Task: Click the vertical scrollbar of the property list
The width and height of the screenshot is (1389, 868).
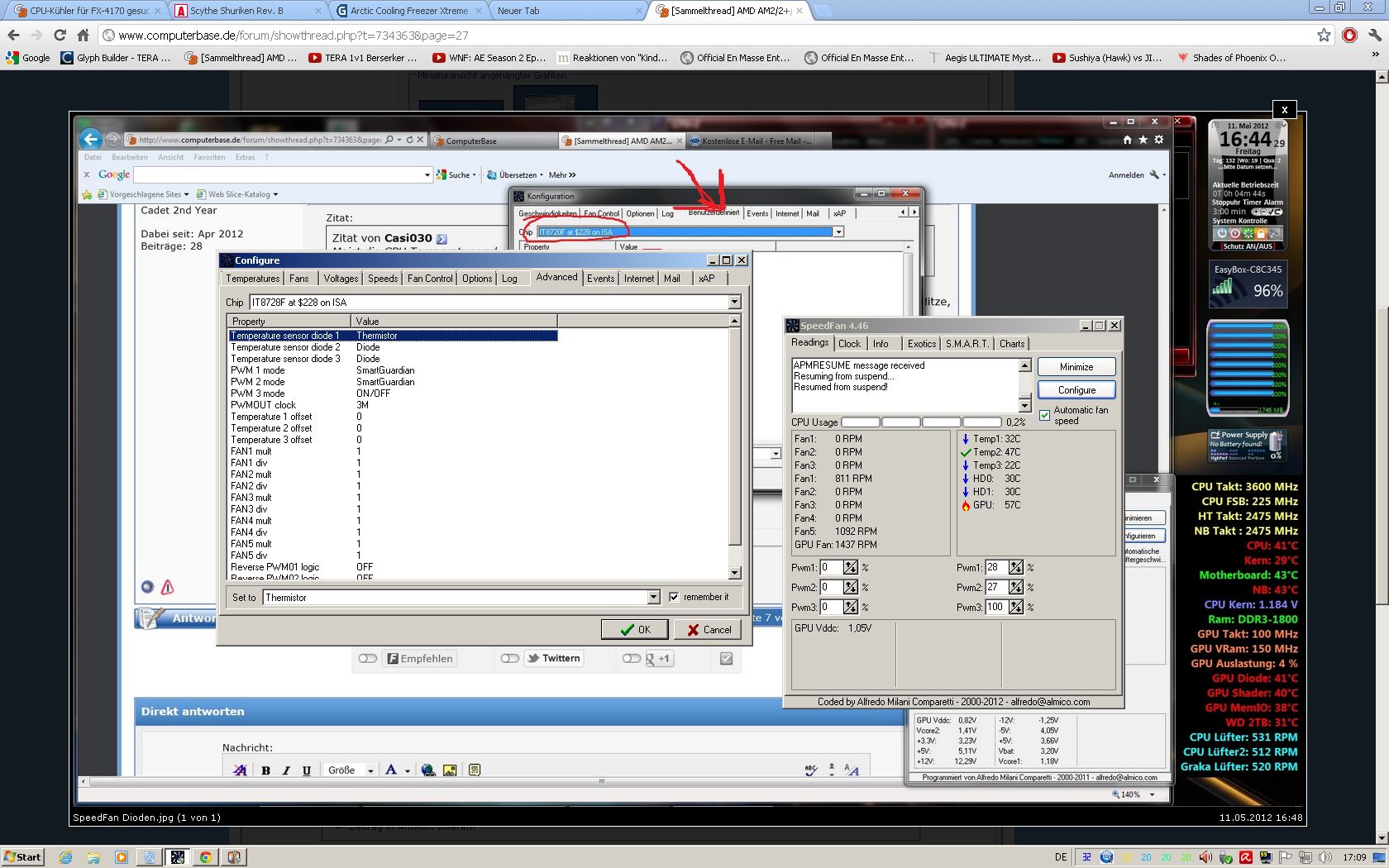Action: click(735, 446)
